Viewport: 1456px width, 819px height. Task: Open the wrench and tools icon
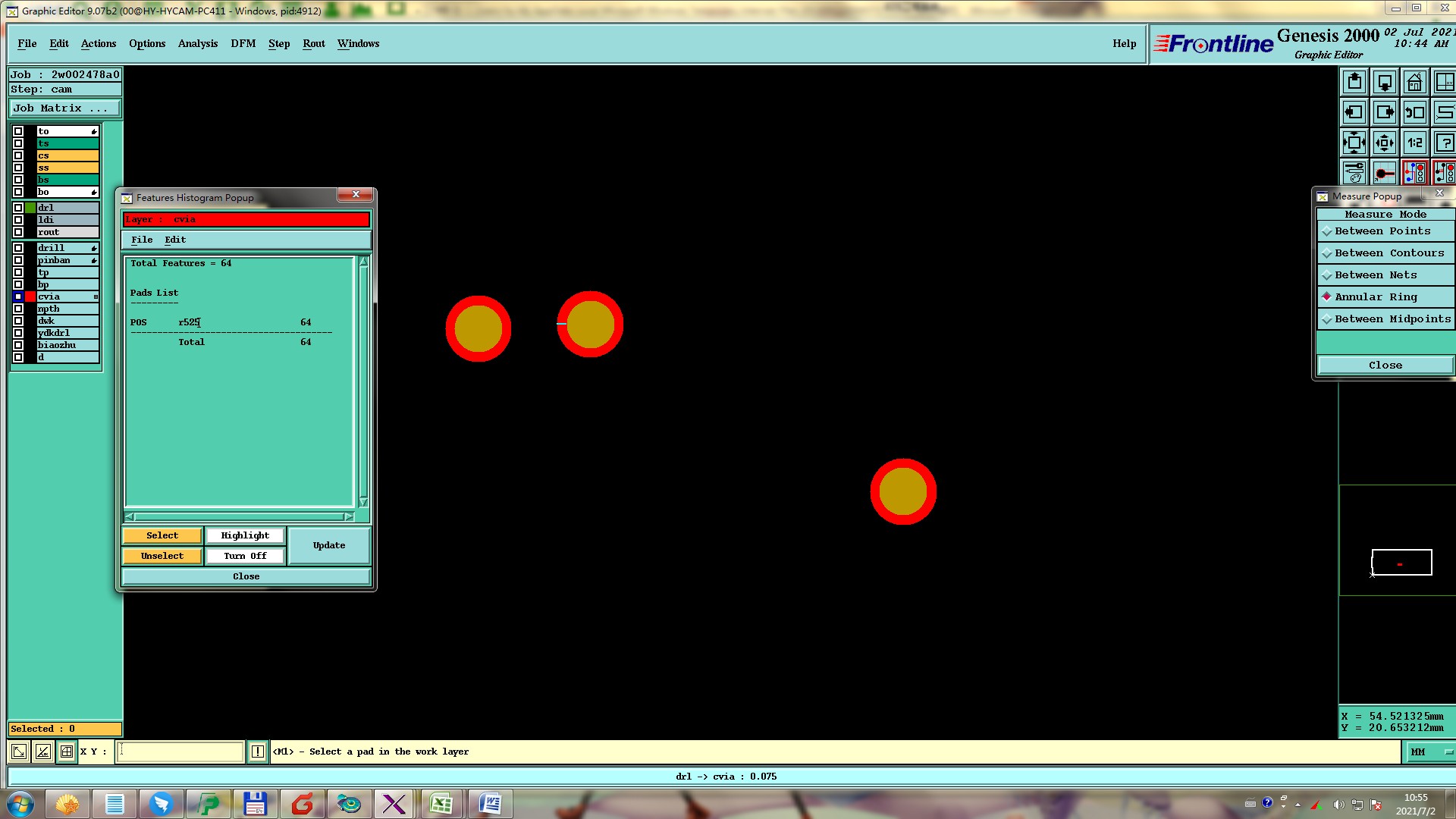(x=1354, y=173)
